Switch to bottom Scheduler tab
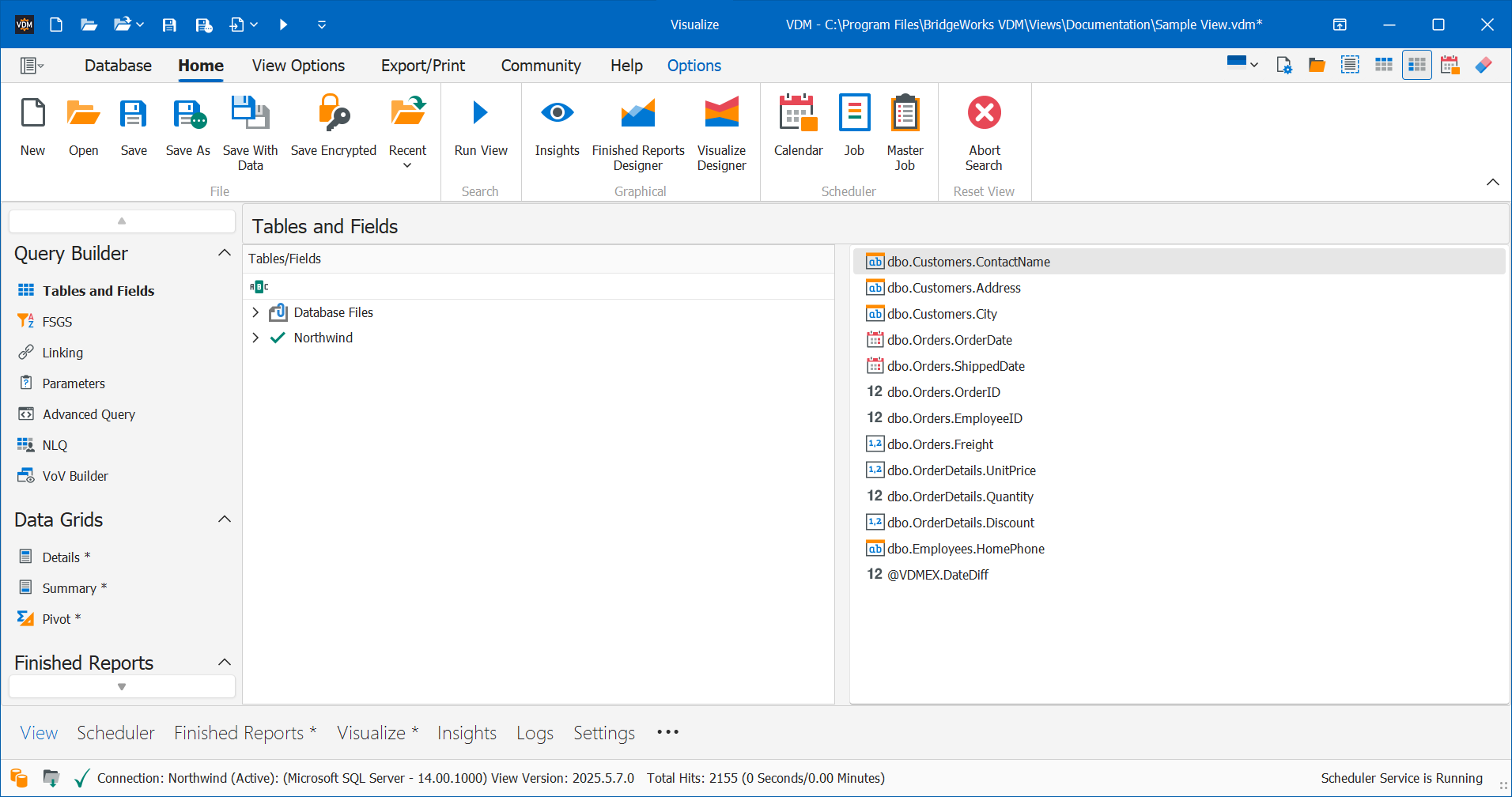Image resolution: width=1512 pixels, height=797 pixels. pyautogui.click(x=115, y=733)
